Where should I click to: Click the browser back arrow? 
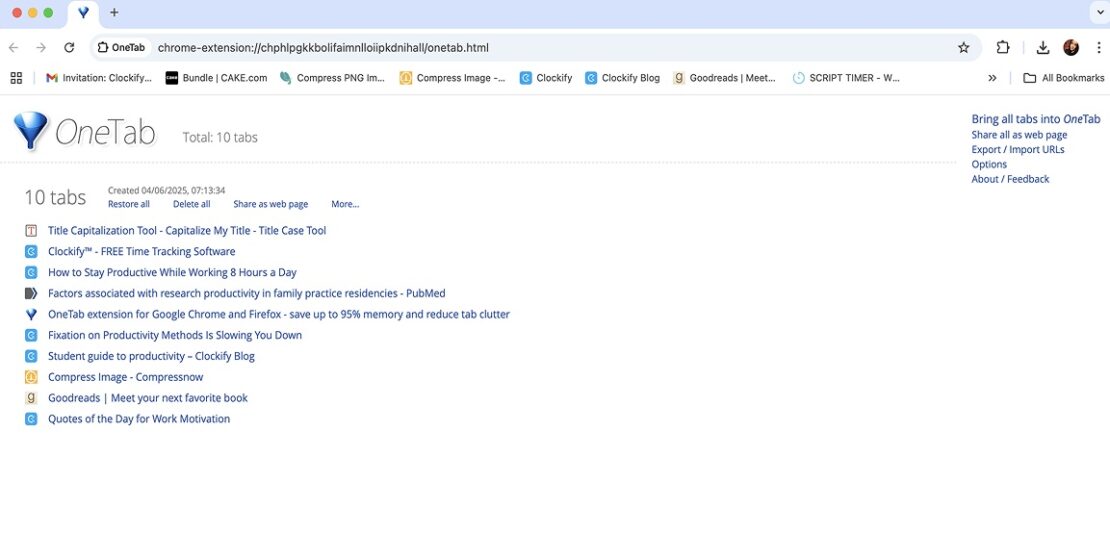tap(13, 47)
